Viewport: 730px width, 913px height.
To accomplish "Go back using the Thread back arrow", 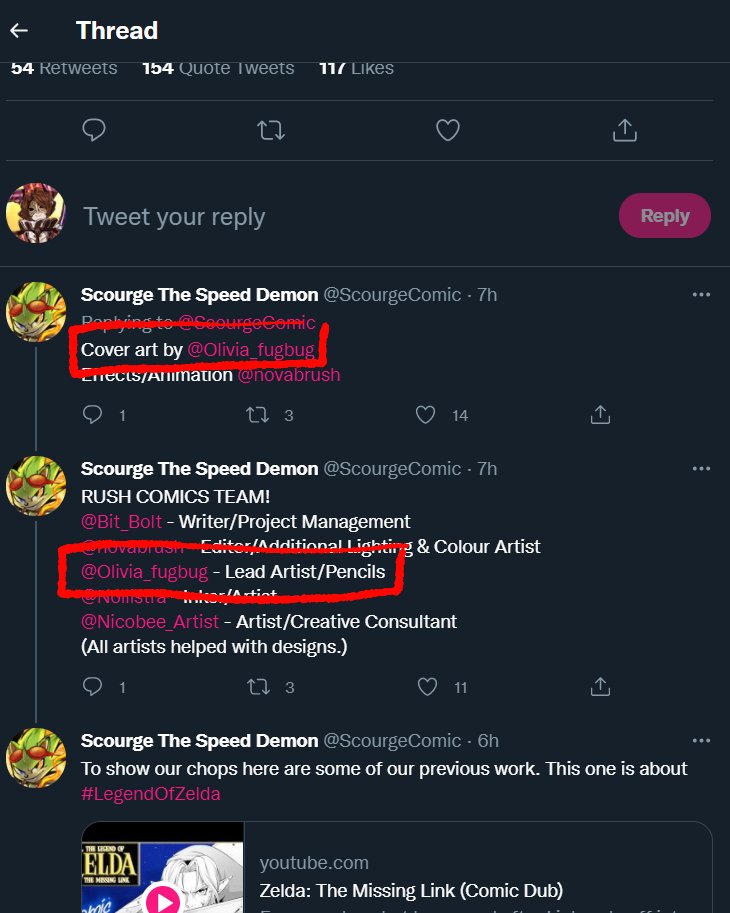I will [x=19, y=30].
